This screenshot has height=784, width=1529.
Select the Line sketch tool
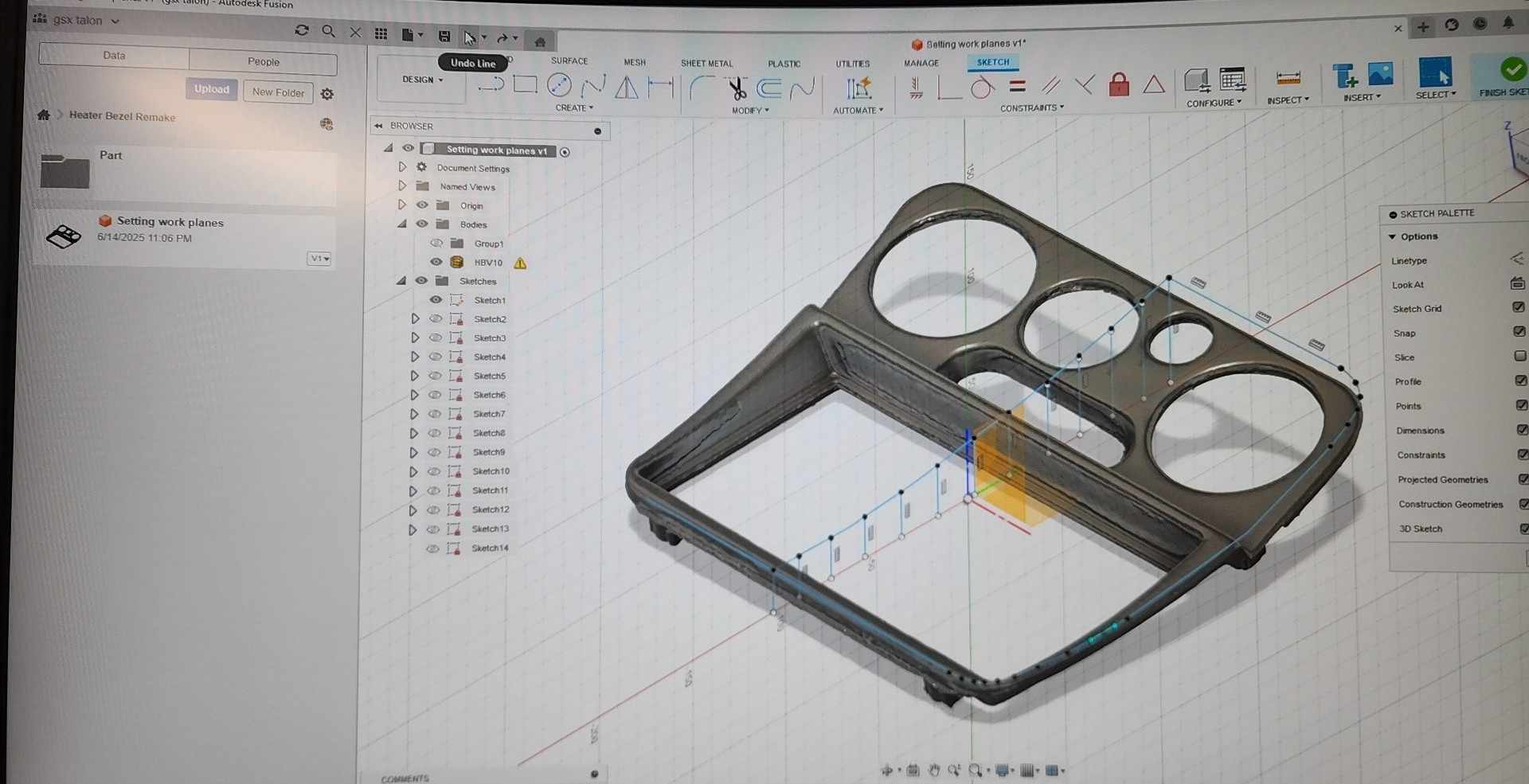click(x=491, y=84)
